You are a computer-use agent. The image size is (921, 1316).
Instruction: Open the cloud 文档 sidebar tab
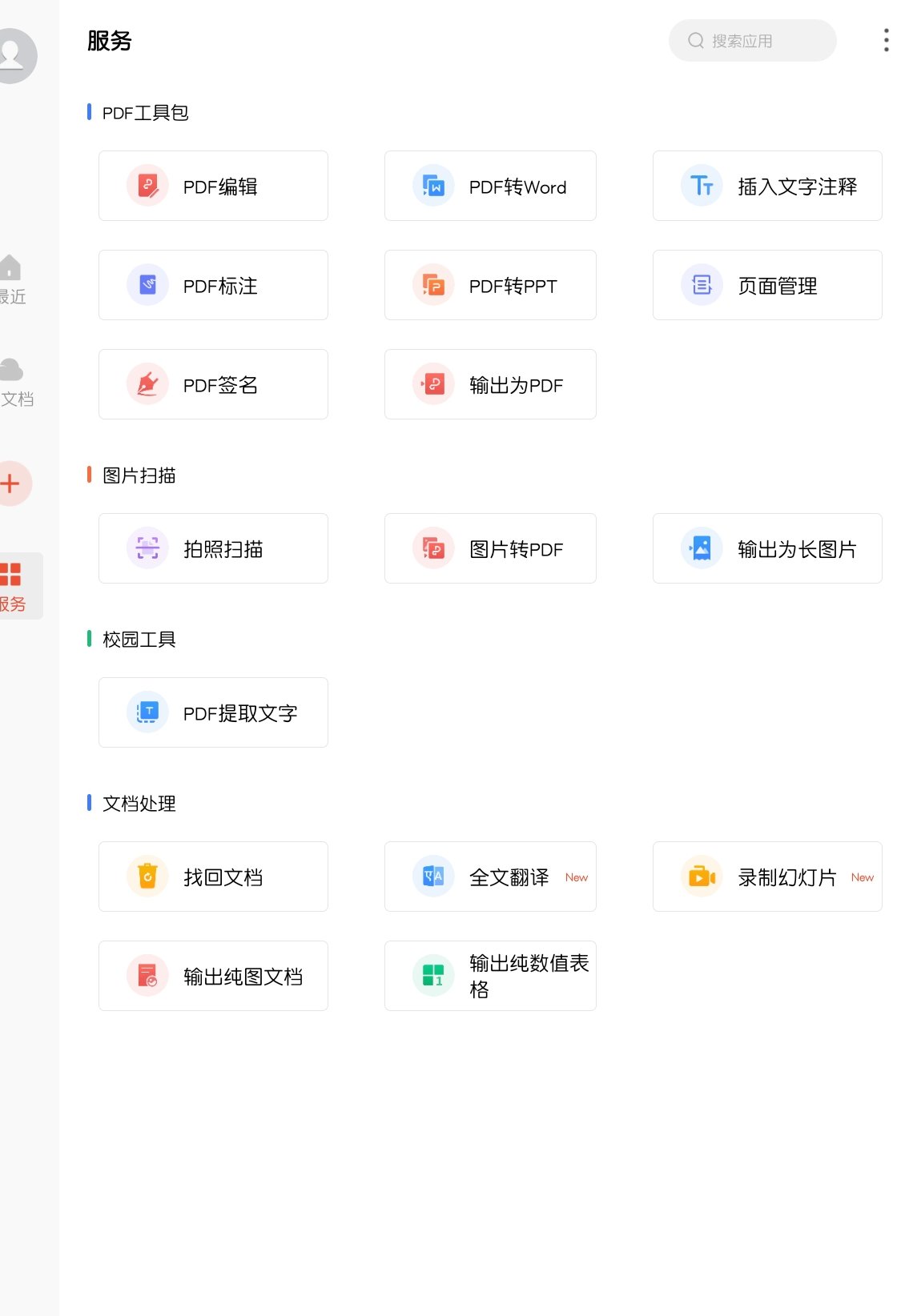[x=13, y=381]
